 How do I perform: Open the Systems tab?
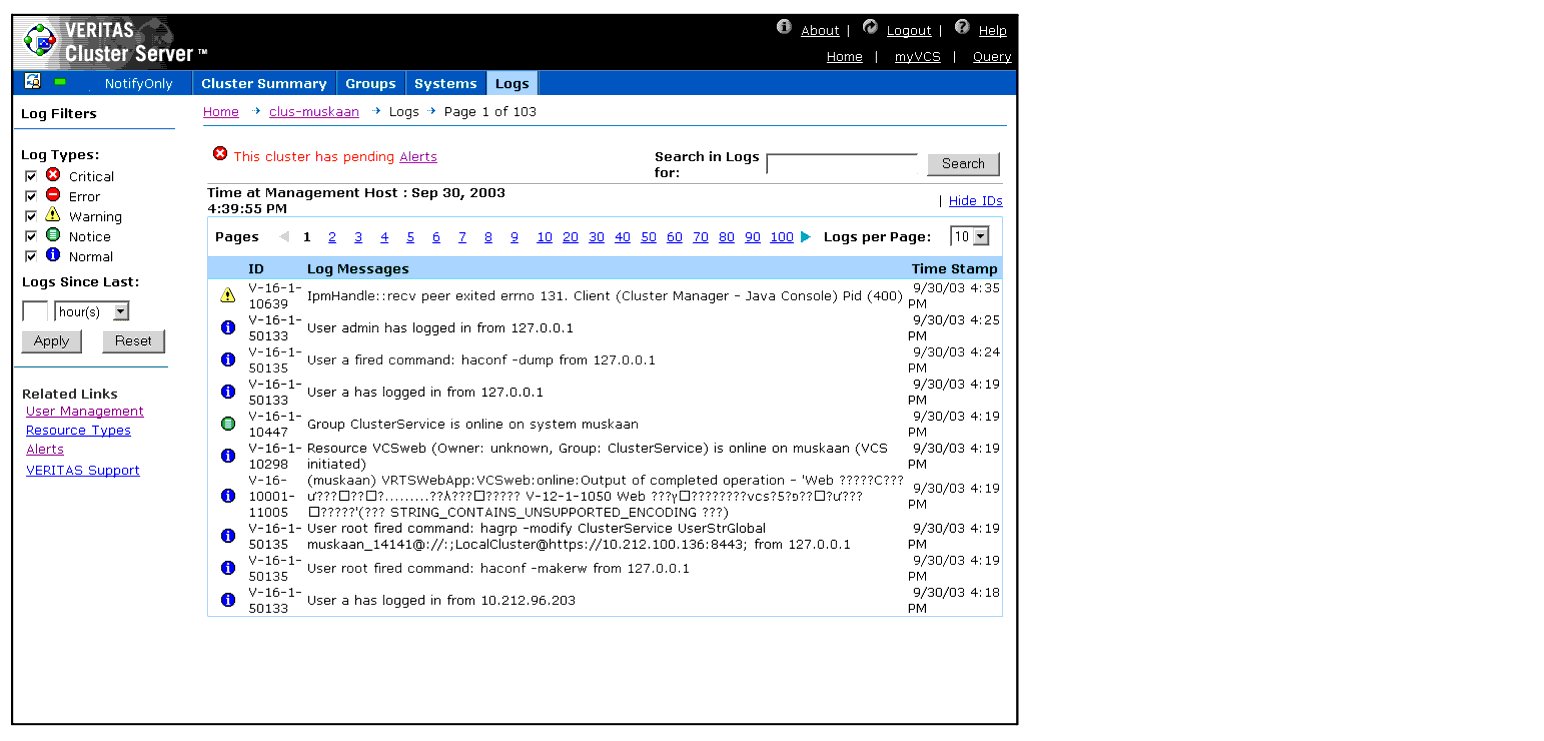click(445, 84)
